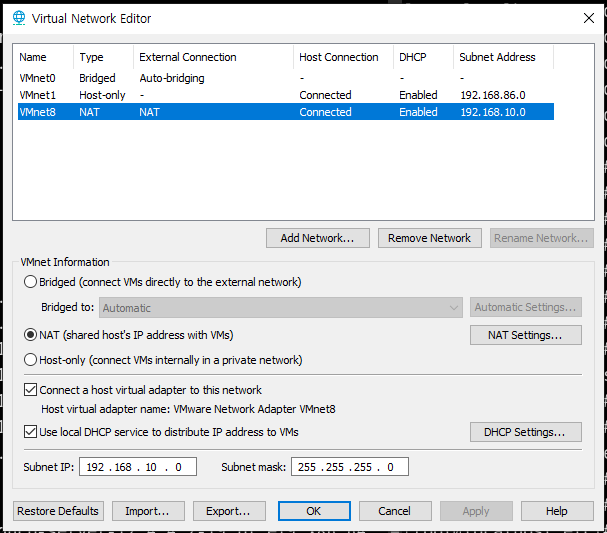Click the Add Network button
The width and height of the screenshot is (607, 533).
pyautogui.click(x=317, y=238)
